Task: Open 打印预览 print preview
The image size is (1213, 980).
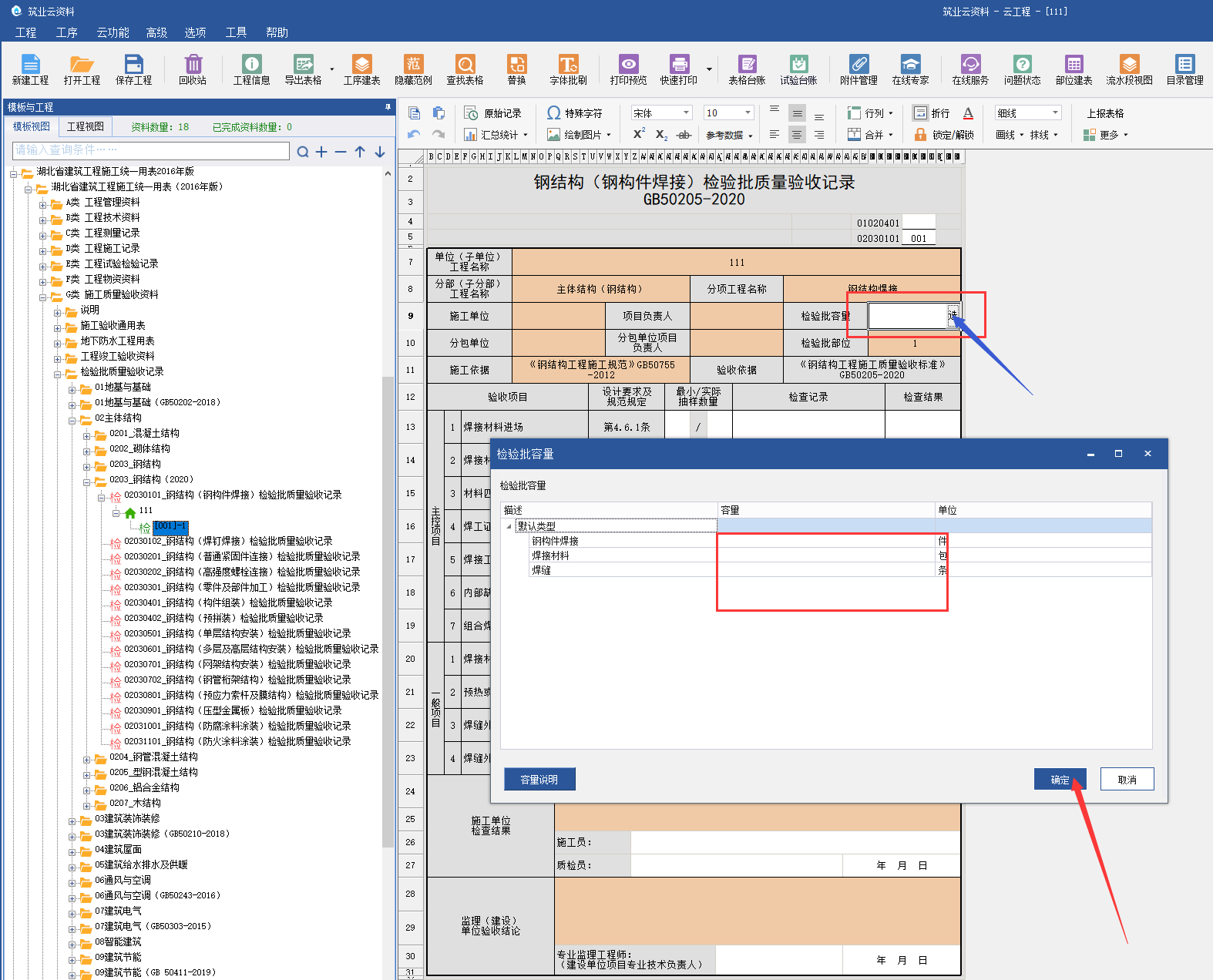Action: (628, 69)
